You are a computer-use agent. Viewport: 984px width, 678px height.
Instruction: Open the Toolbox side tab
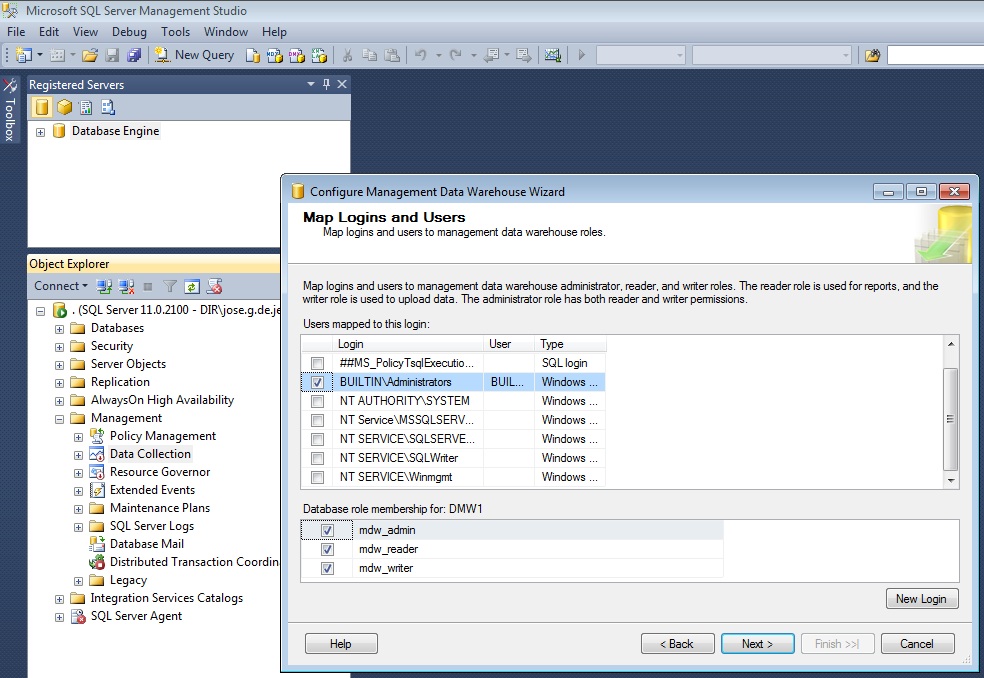click(9, 109)
